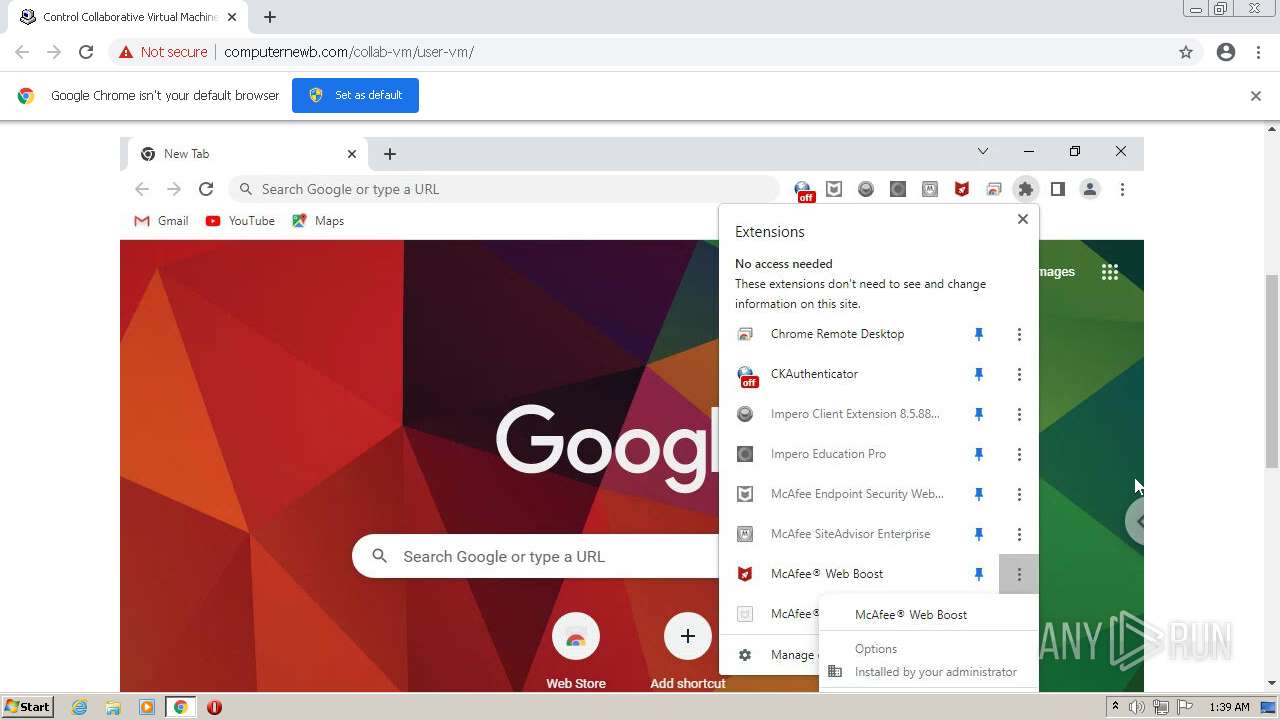
Task: Open more actions for CKAuthenticator
Action: [x=1019, y=374]
